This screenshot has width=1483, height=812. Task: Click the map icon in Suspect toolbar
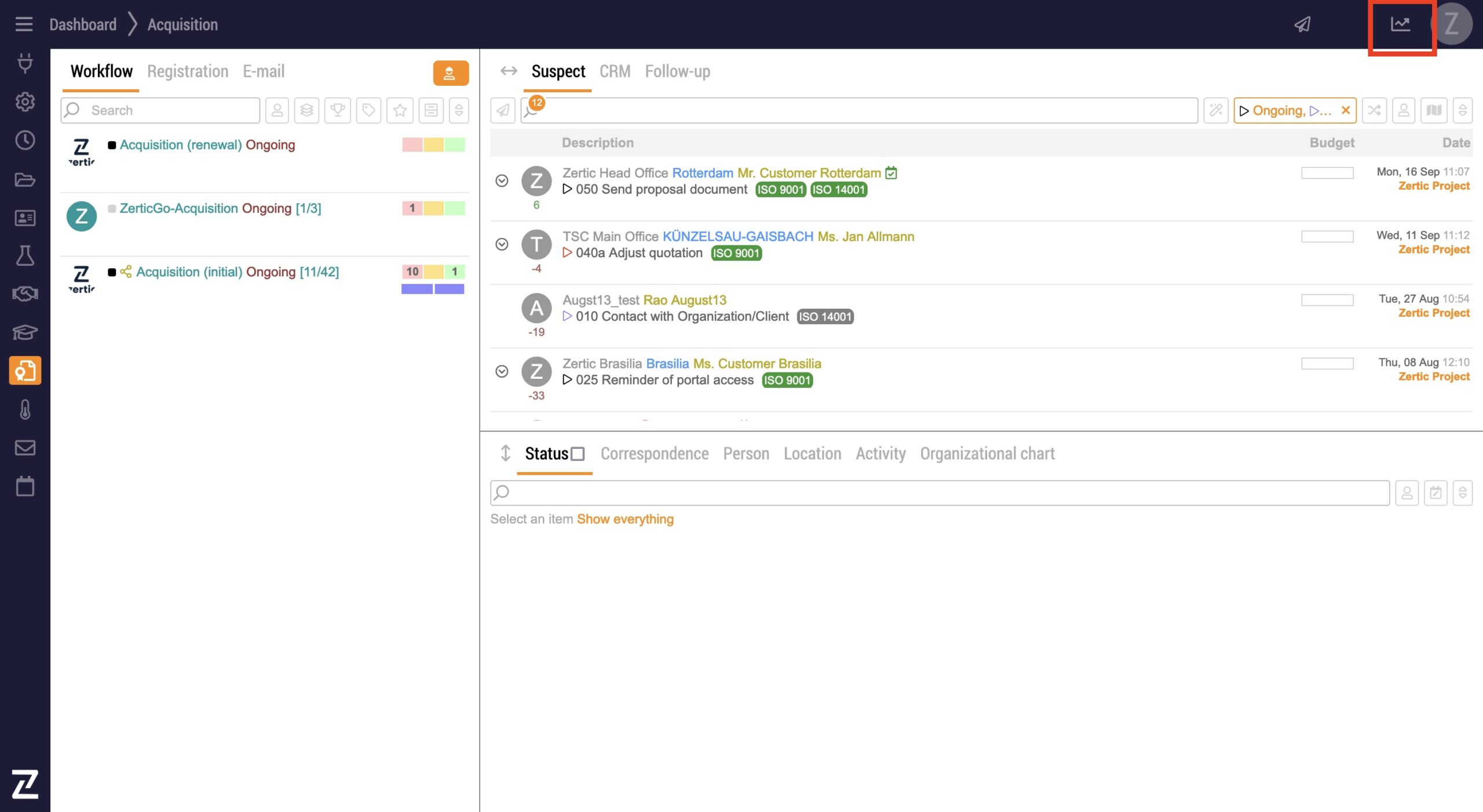click(1434, 110)
